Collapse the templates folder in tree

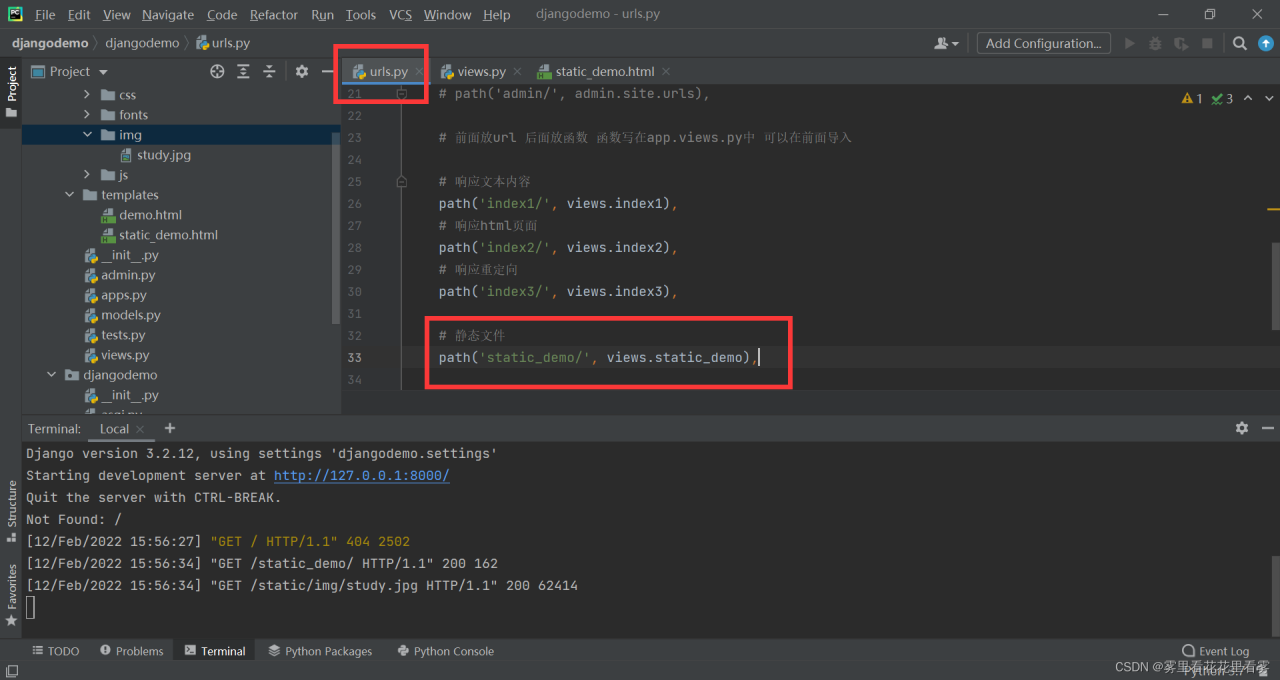[x=69, y=195]
